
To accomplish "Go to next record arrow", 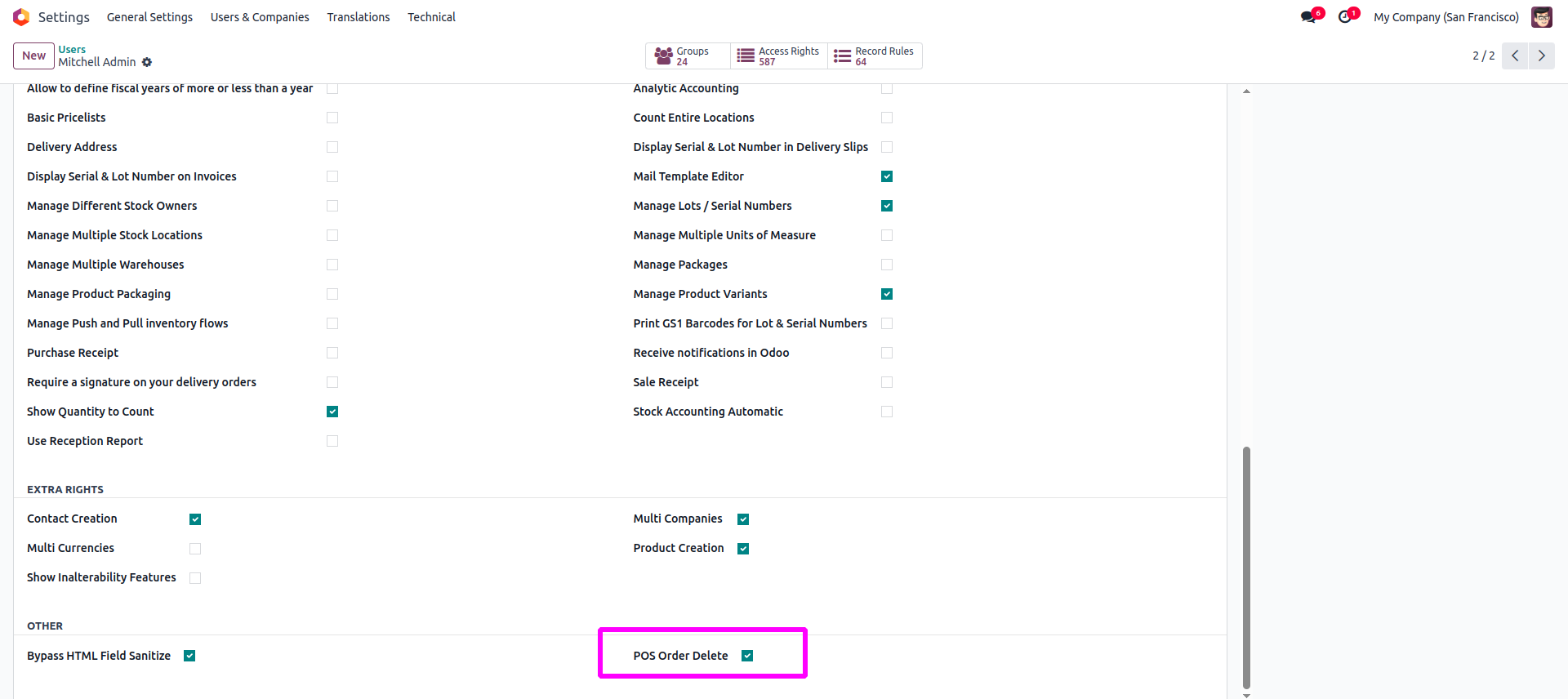I will click(1541, 56).
